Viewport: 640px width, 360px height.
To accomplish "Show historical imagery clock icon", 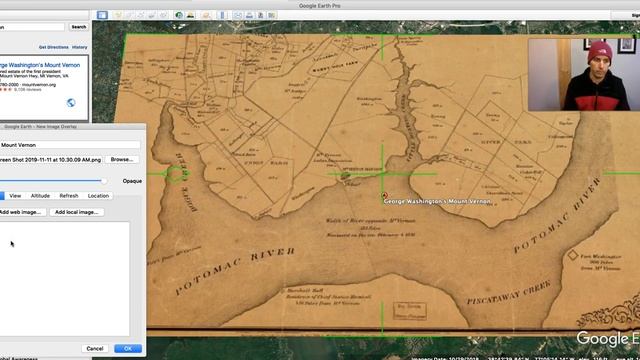I will [179, 15].
